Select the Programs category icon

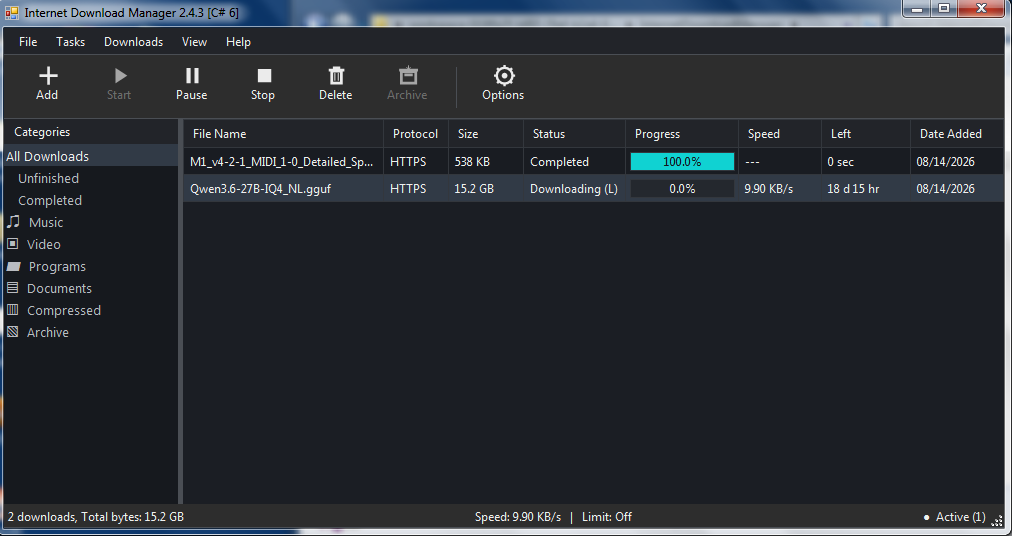(x=14, y=266)
